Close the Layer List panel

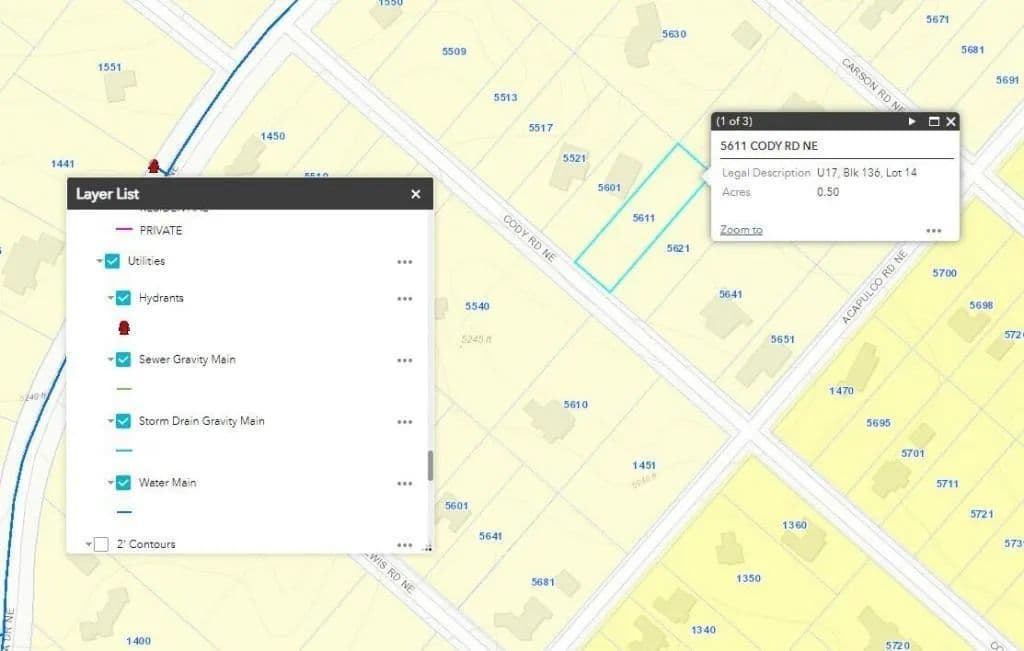pos(416,194)
